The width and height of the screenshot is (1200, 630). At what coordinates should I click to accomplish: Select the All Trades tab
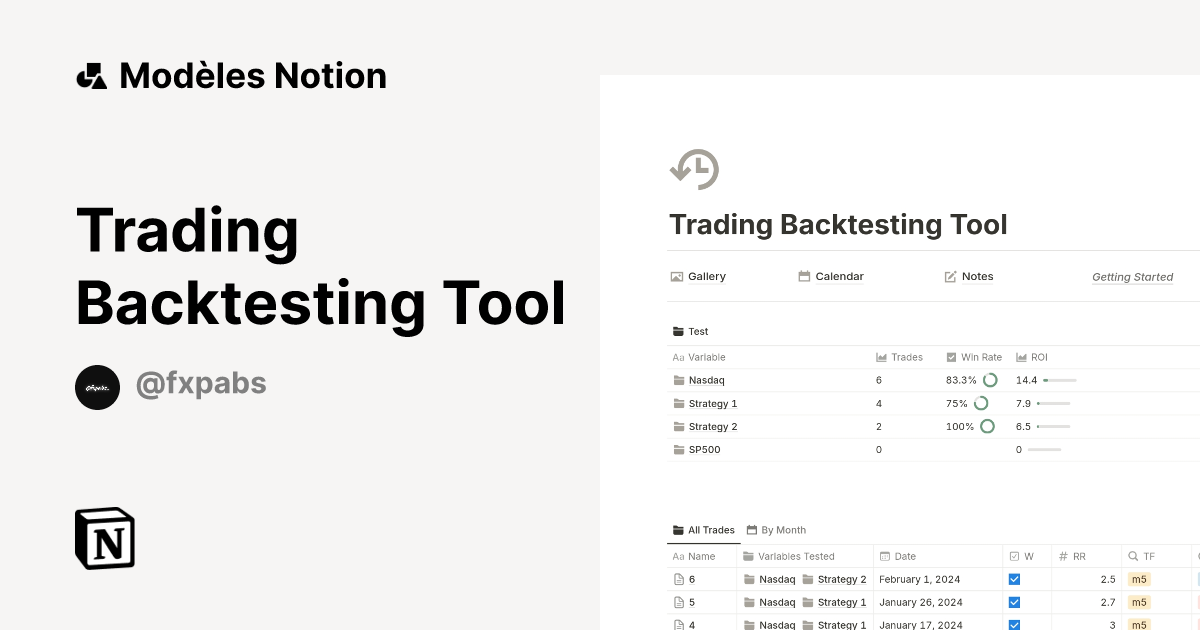coord(703,530)
